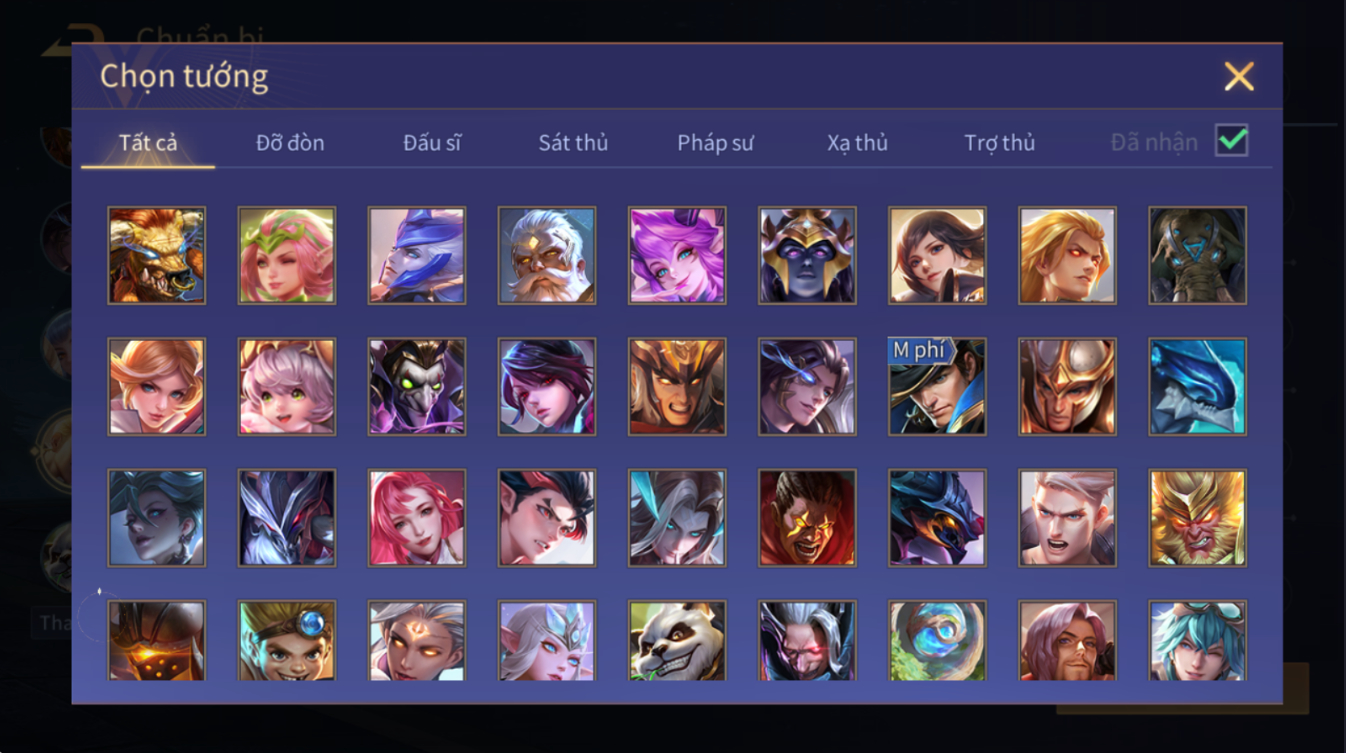
Task: Switch to the Trợ thủ tab
Action: (x=999, y=143)
